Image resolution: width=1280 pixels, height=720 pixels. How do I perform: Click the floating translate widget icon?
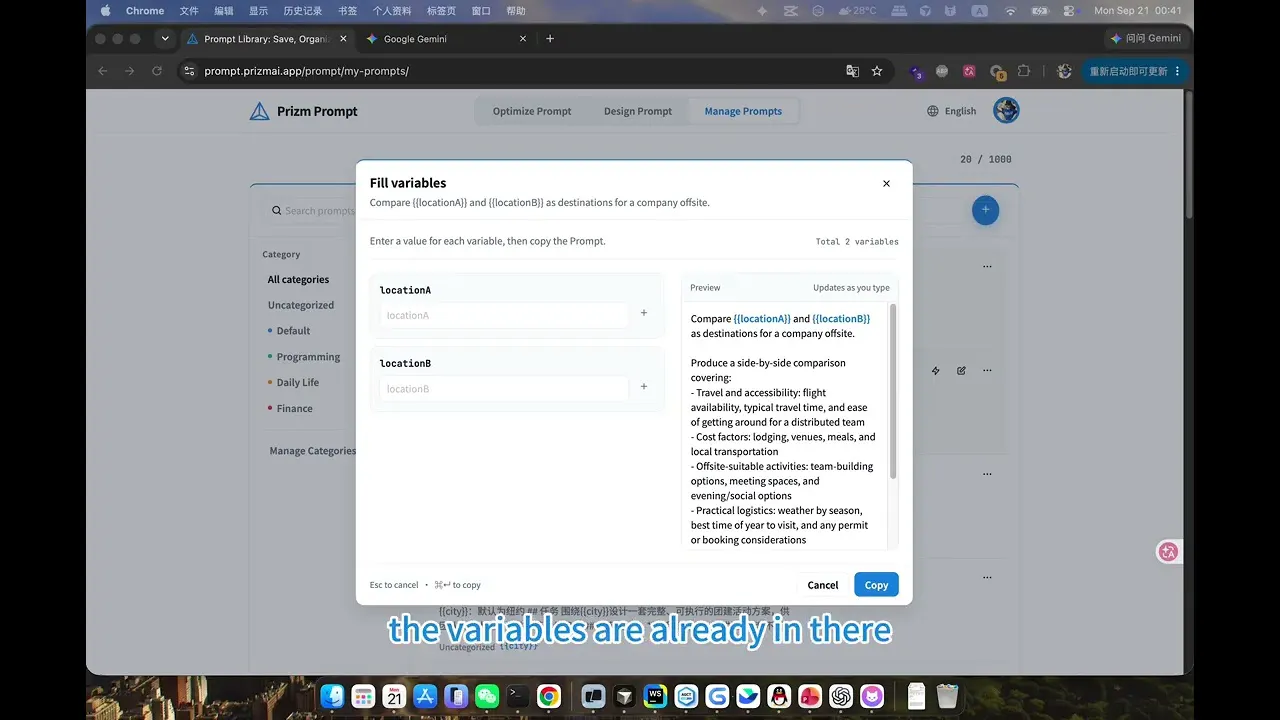[1168, 552]
